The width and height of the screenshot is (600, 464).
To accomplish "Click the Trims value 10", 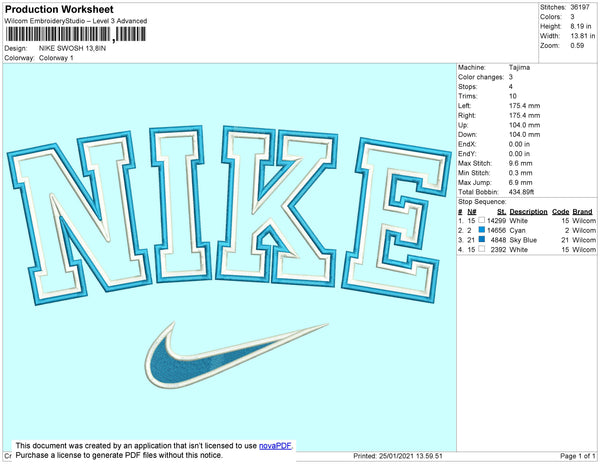I will [513, 96].
